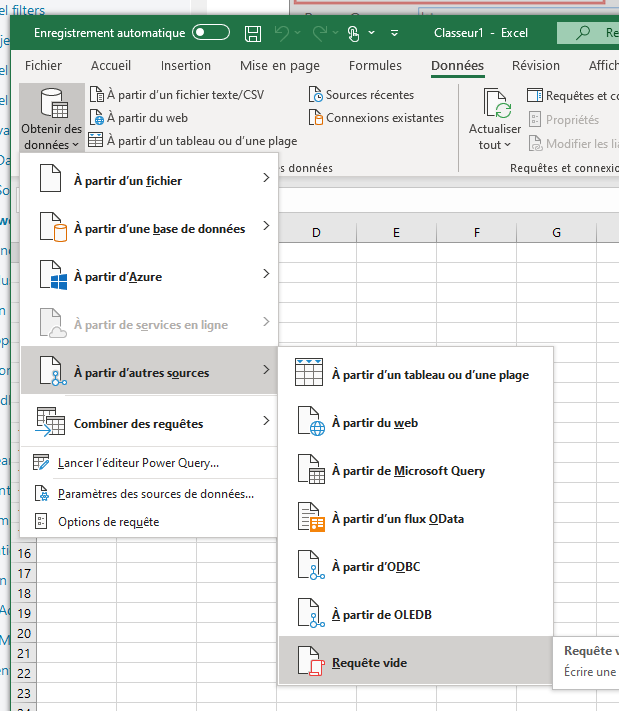Click the Undo arrow icon
Image resolution: width=619 pixels, height=711 pixels.
282,33
